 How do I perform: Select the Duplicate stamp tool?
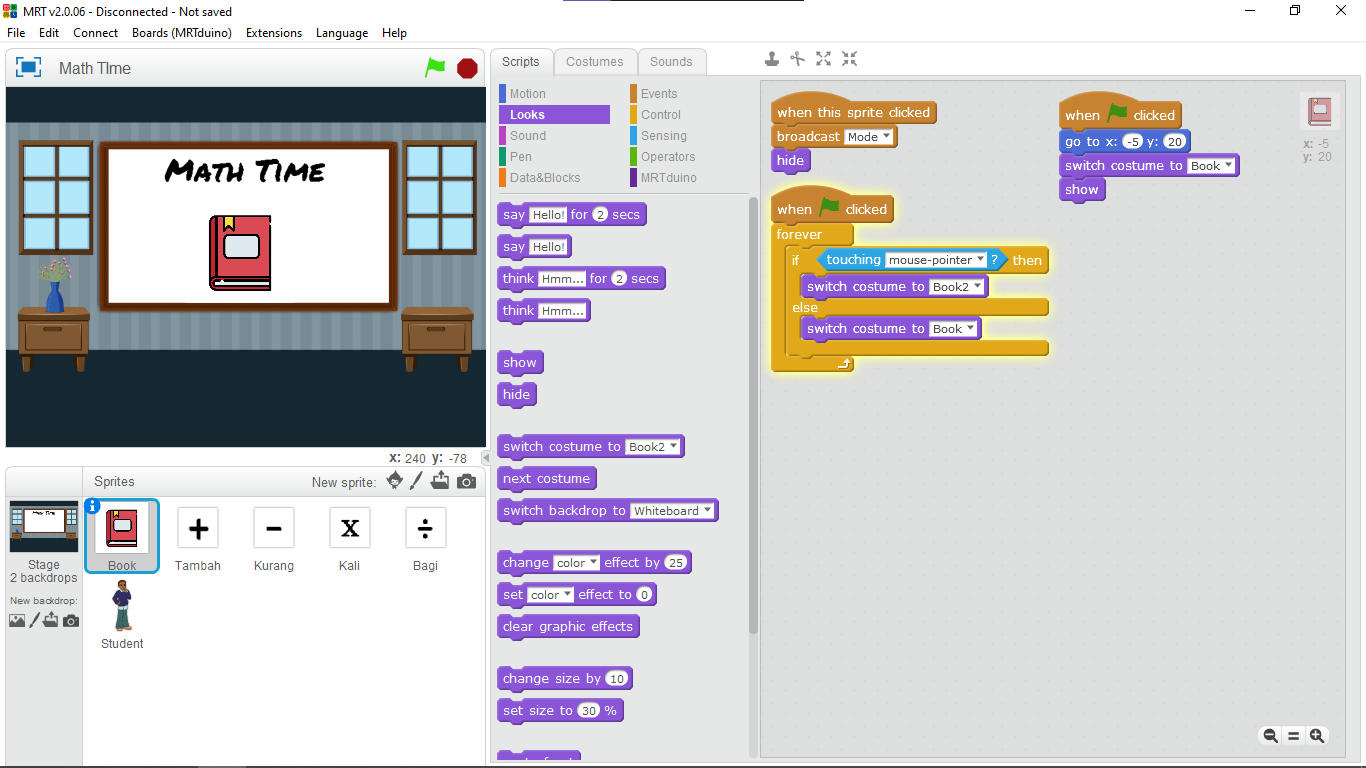[772, 59]
